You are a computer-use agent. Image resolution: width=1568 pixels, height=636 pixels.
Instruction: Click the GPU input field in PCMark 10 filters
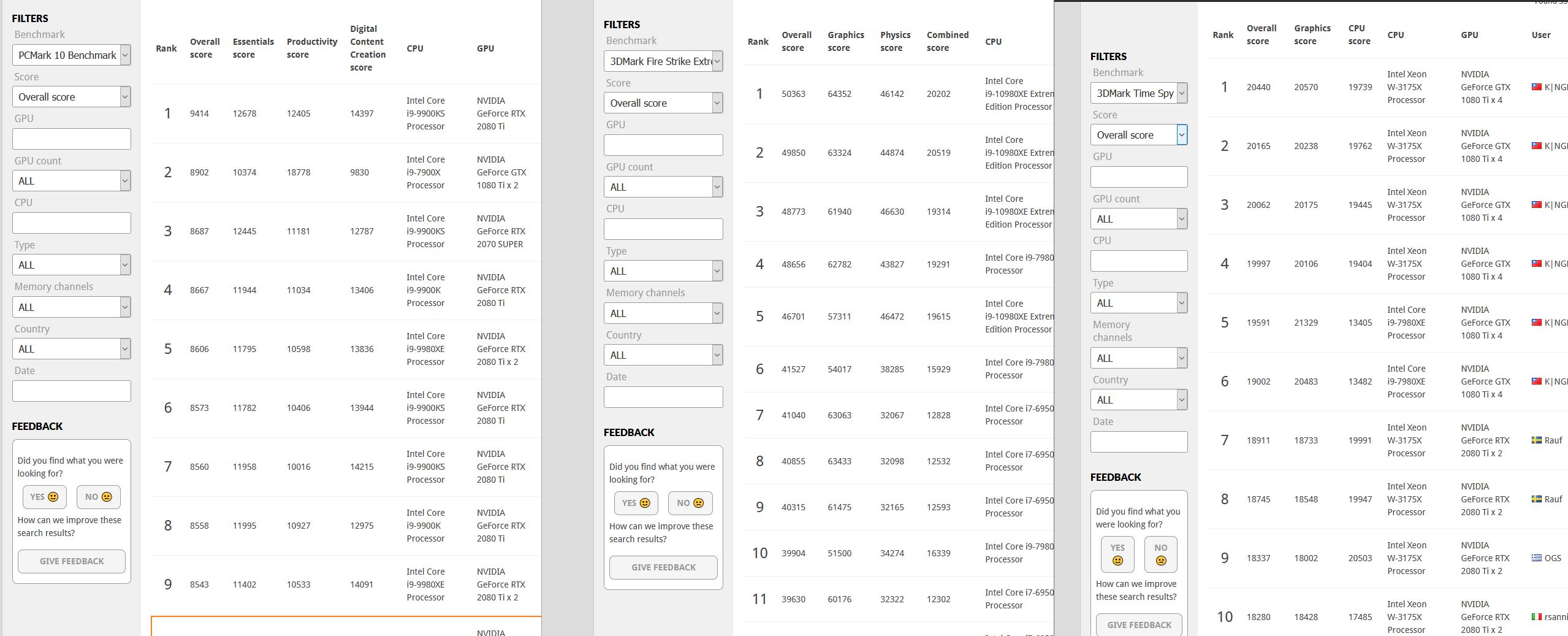click(72, 139)
